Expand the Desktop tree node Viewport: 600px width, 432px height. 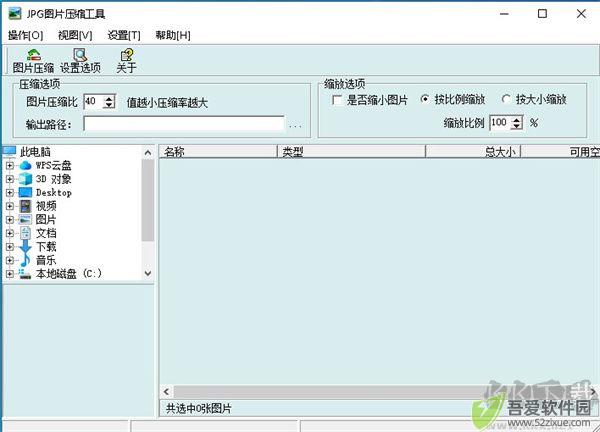[x=10, y=192]
